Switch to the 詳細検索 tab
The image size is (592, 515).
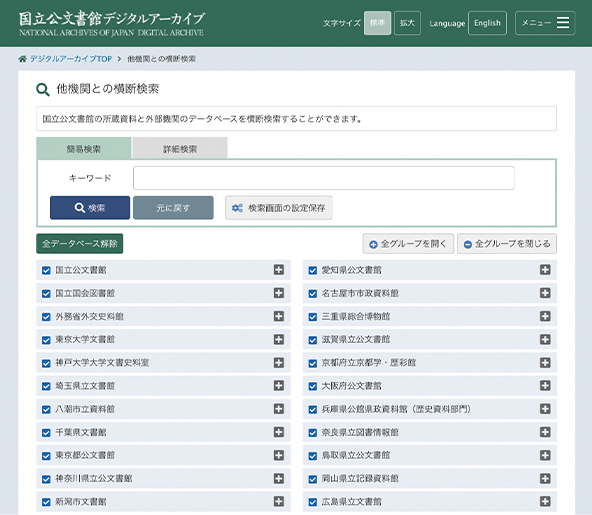[x=180, y=148]
